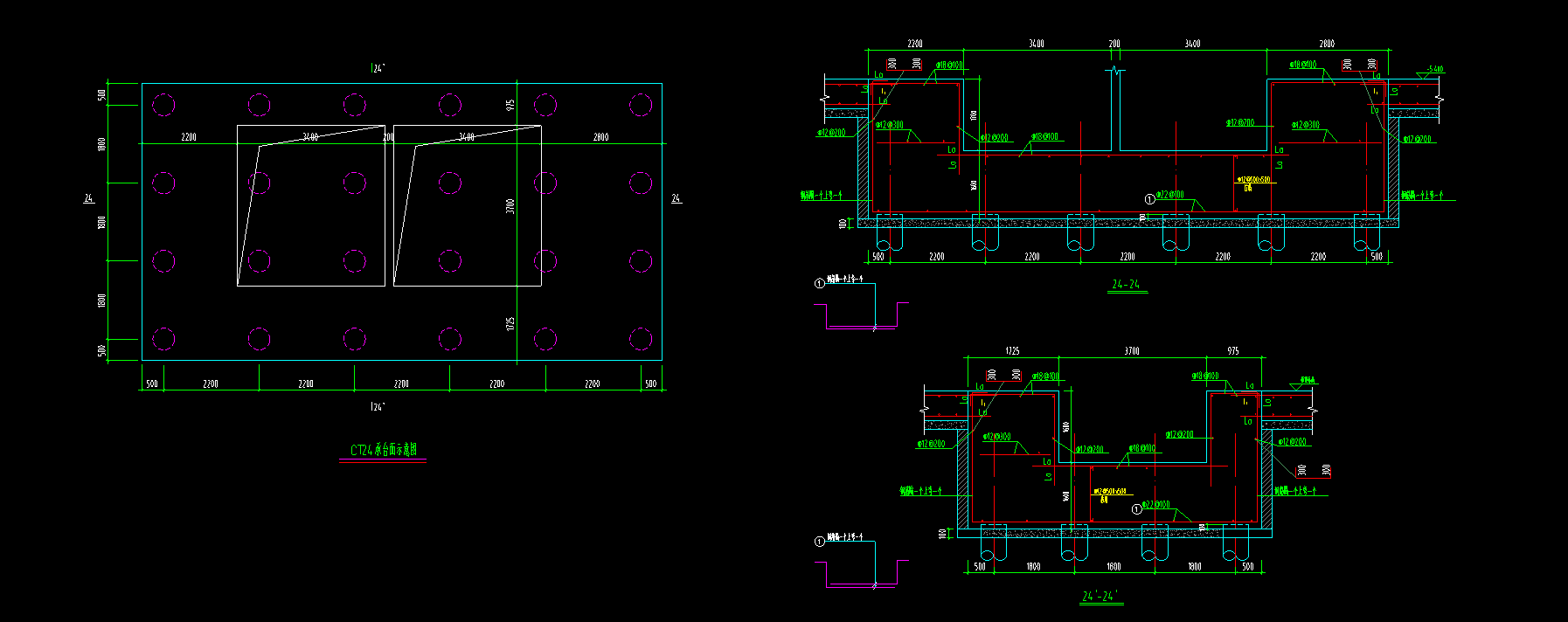The height and width of the screenshot is (622, 1568).
Task: Click the 3700 dimension atop section 24'-24'
Action: (1131, 351)
